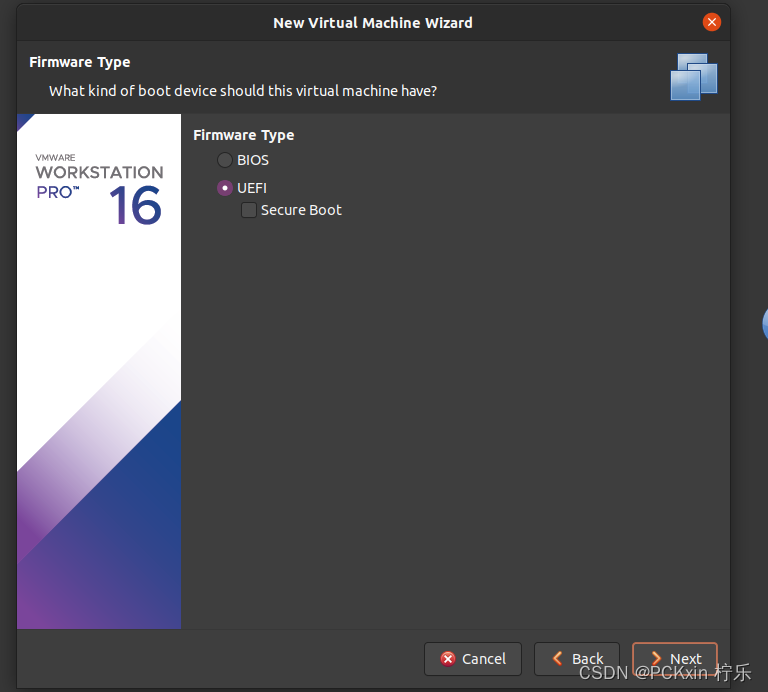Click the 'Firmware Type' section label
Viewport: 768px width, 692px height.
[243, 135]
